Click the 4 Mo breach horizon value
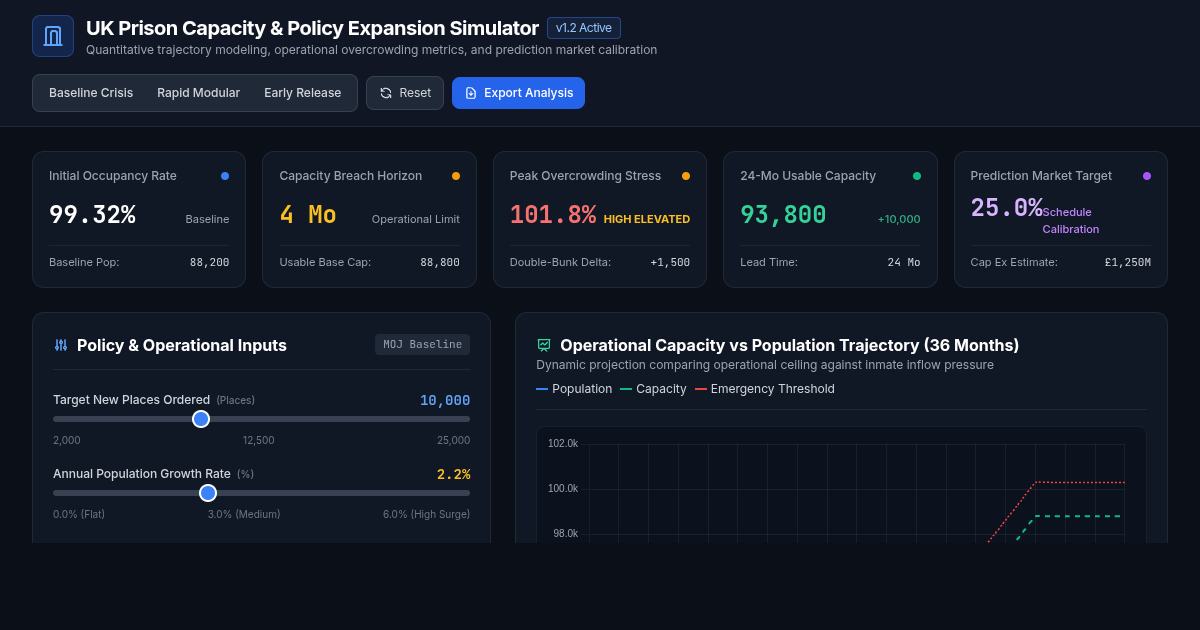 point(308,215)
